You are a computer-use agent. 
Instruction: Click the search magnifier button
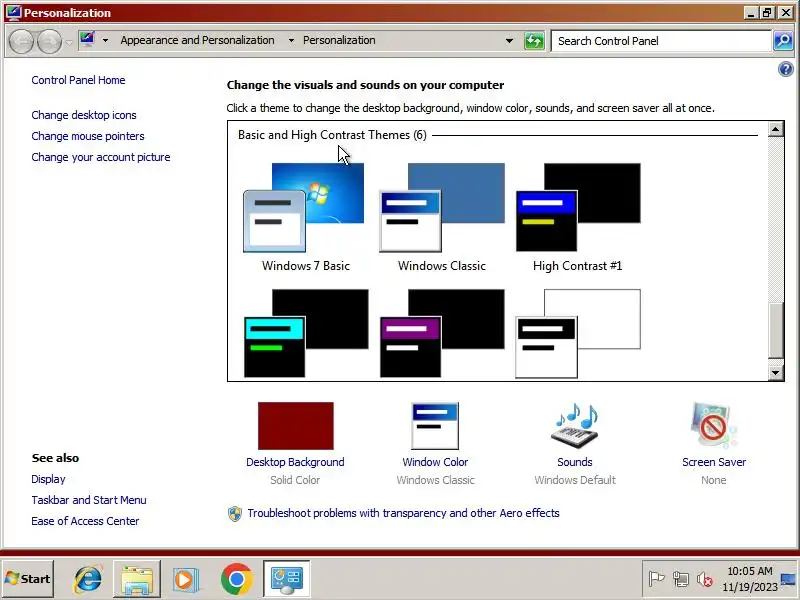[783, 41]
